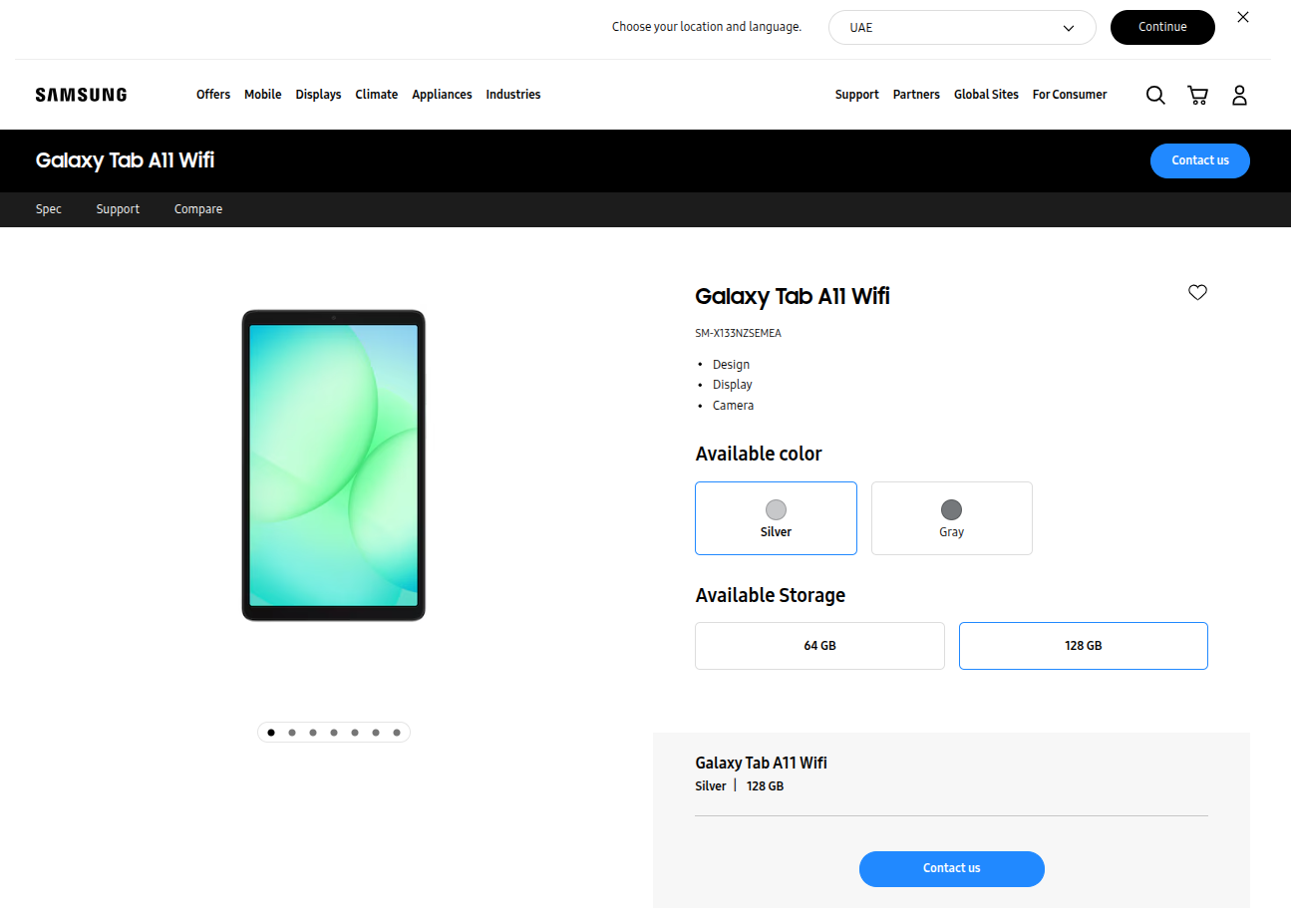Choose the 128 GB storage option
1291x924 pixels.
coord(1083,646)
